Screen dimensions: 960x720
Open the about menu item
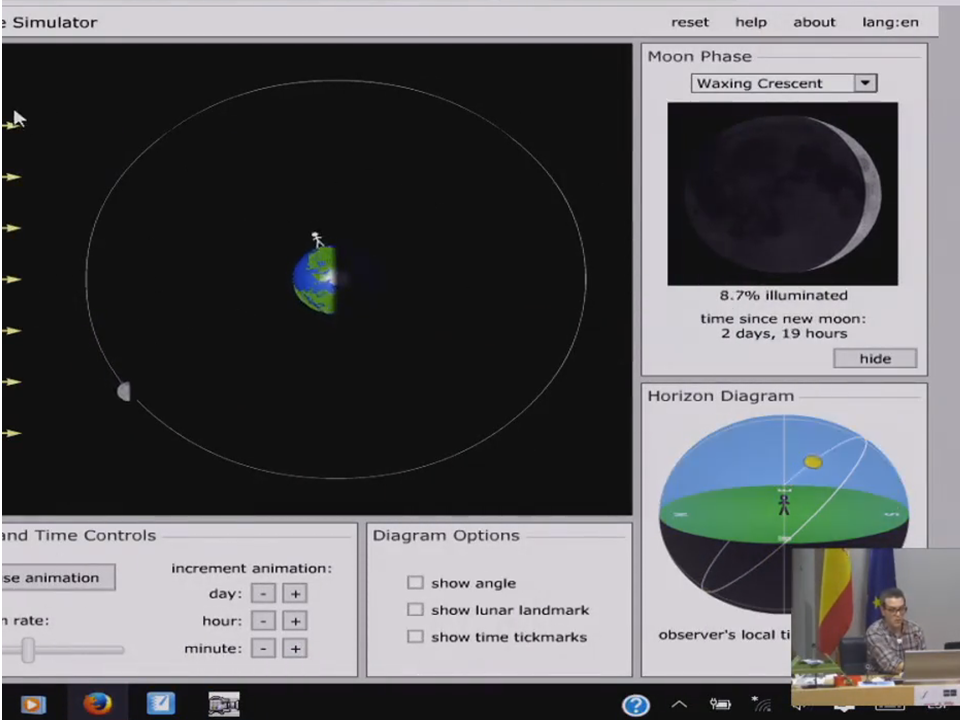814,22
